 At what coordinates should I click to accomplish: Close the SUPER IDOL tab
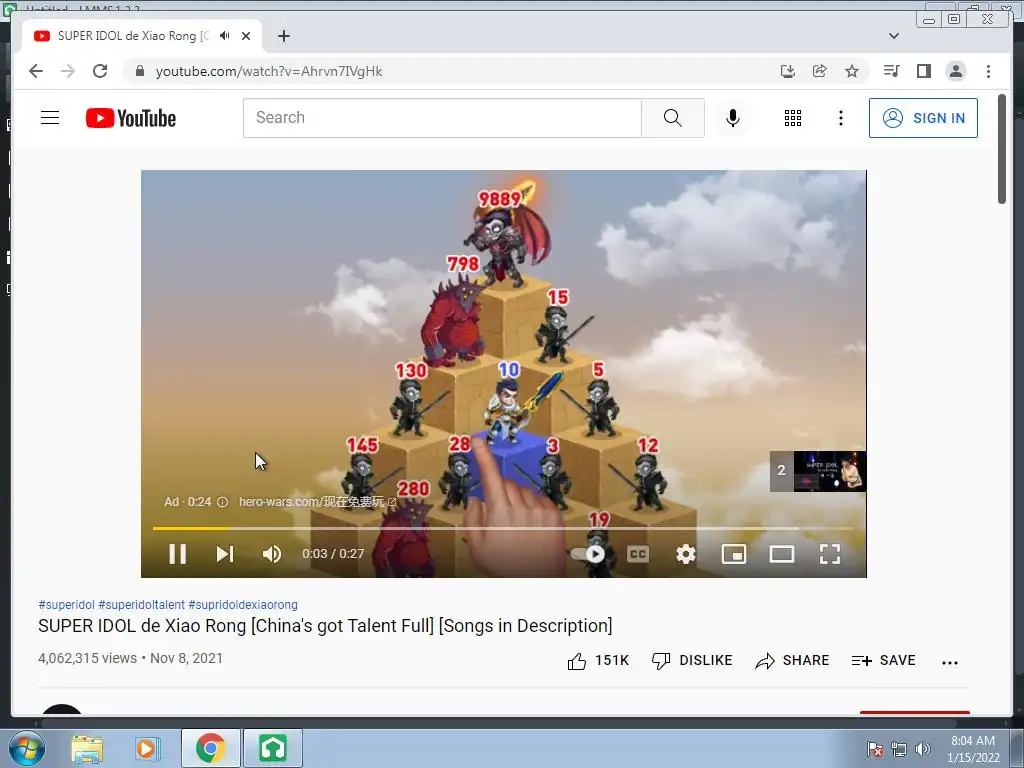coord(246,36)
